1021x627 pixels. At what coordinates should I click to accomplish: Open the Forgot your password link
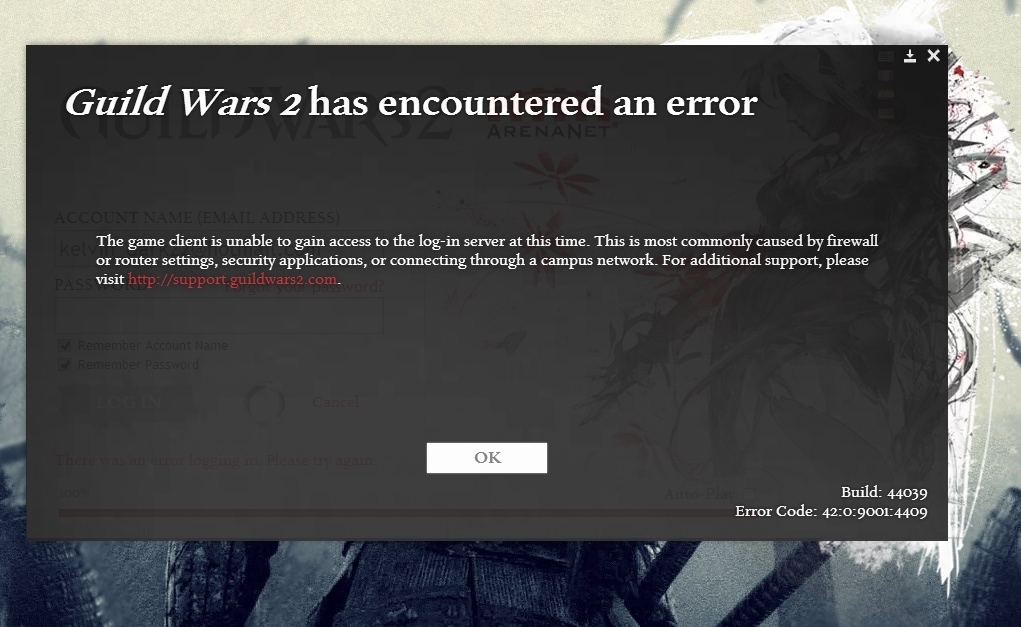point(304,286)
